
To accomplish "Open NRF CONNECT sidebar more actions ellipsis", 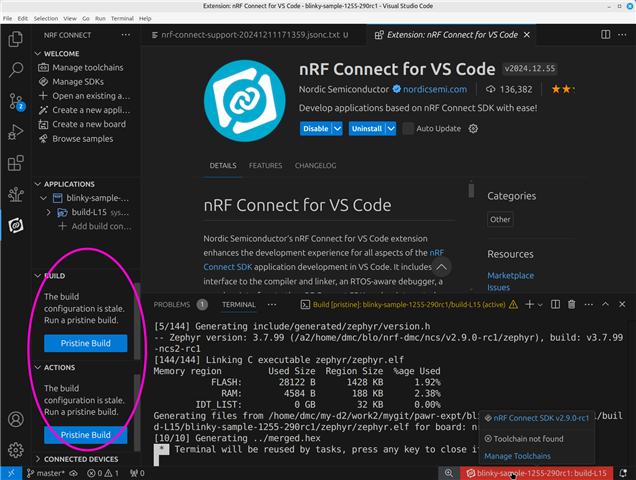I will point(126,35).
